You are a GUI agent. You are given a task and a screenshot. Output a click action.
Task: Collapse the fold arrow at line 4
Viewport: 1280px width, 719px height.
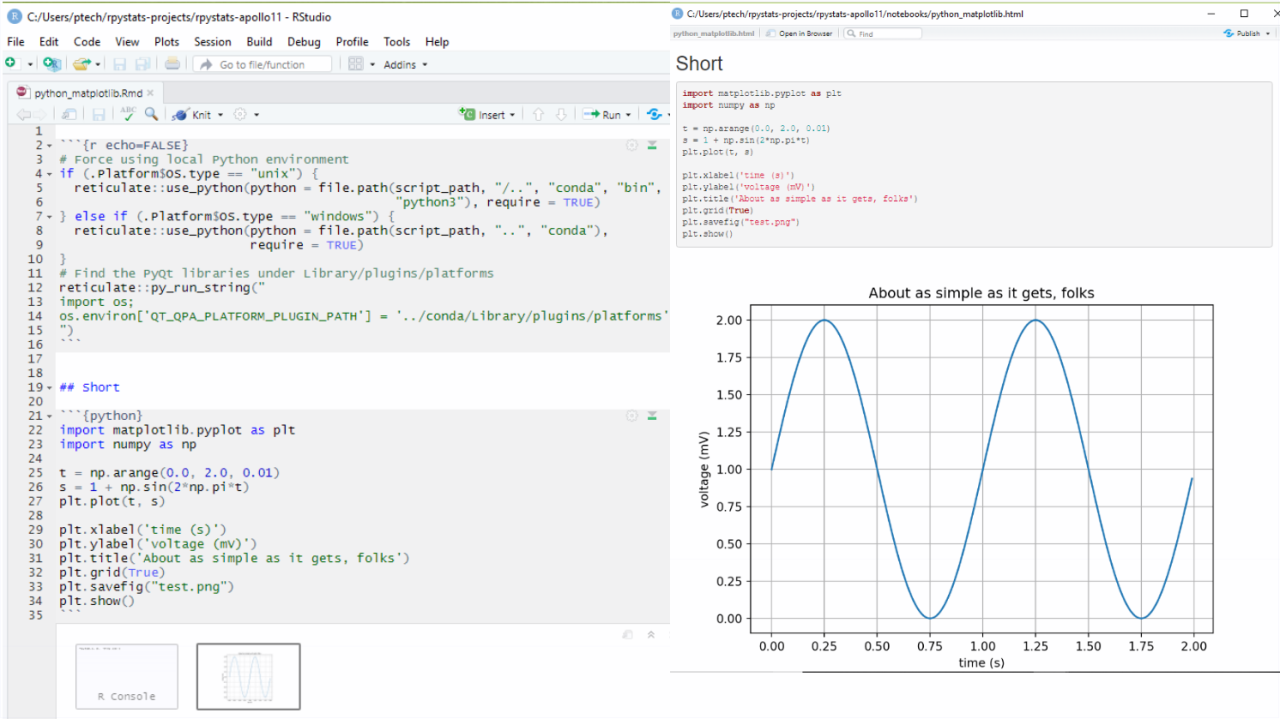point(51,173)
